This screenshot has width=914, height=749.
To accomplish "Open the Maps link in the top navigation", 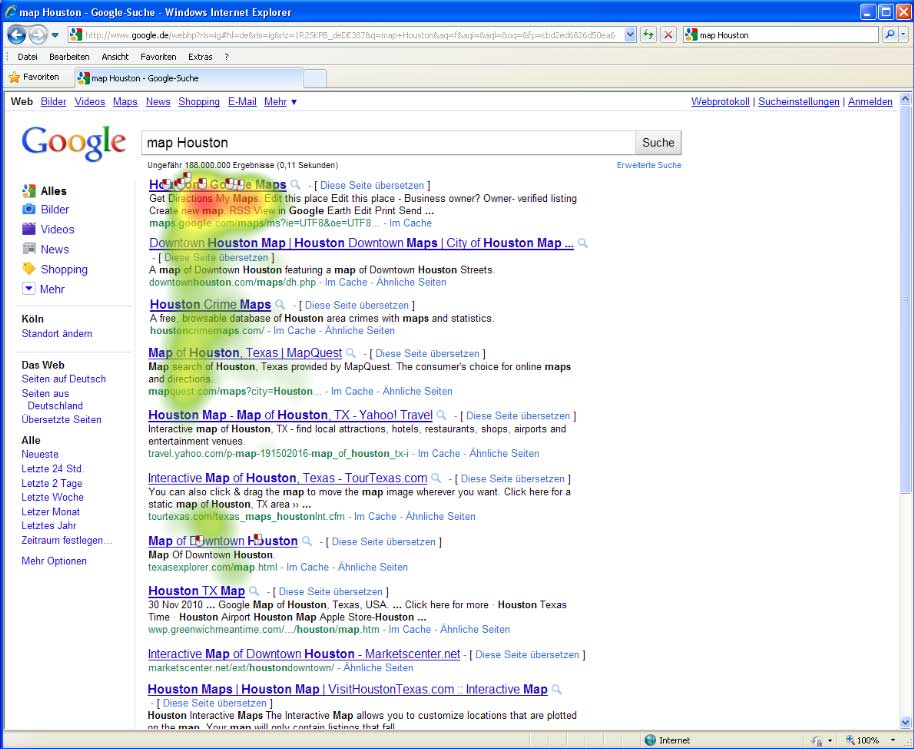I will point(125,101).
